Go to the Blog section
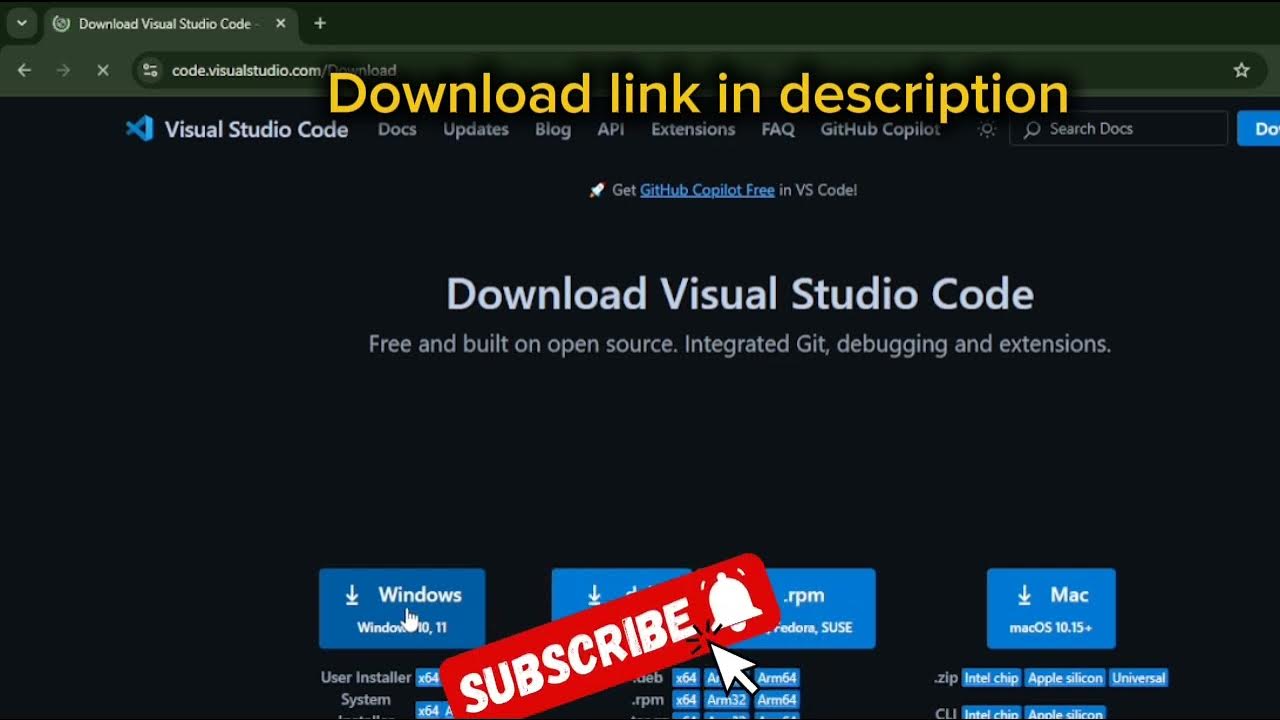The width and height of the screenshot is (1280, 720). click(x=553, y=129)
